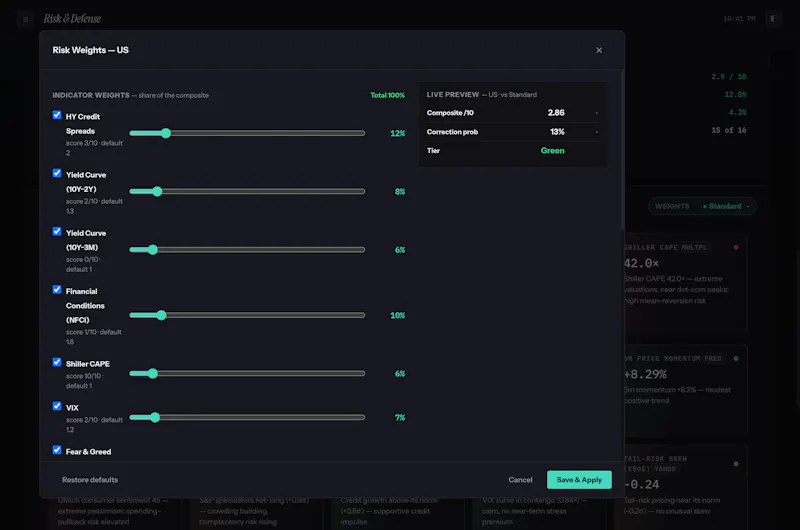Image resolution: width=800 pixels, height=530 pixels.
Task: Toggle the VIX indicator checkbox
Action: (x=57, y=406)
